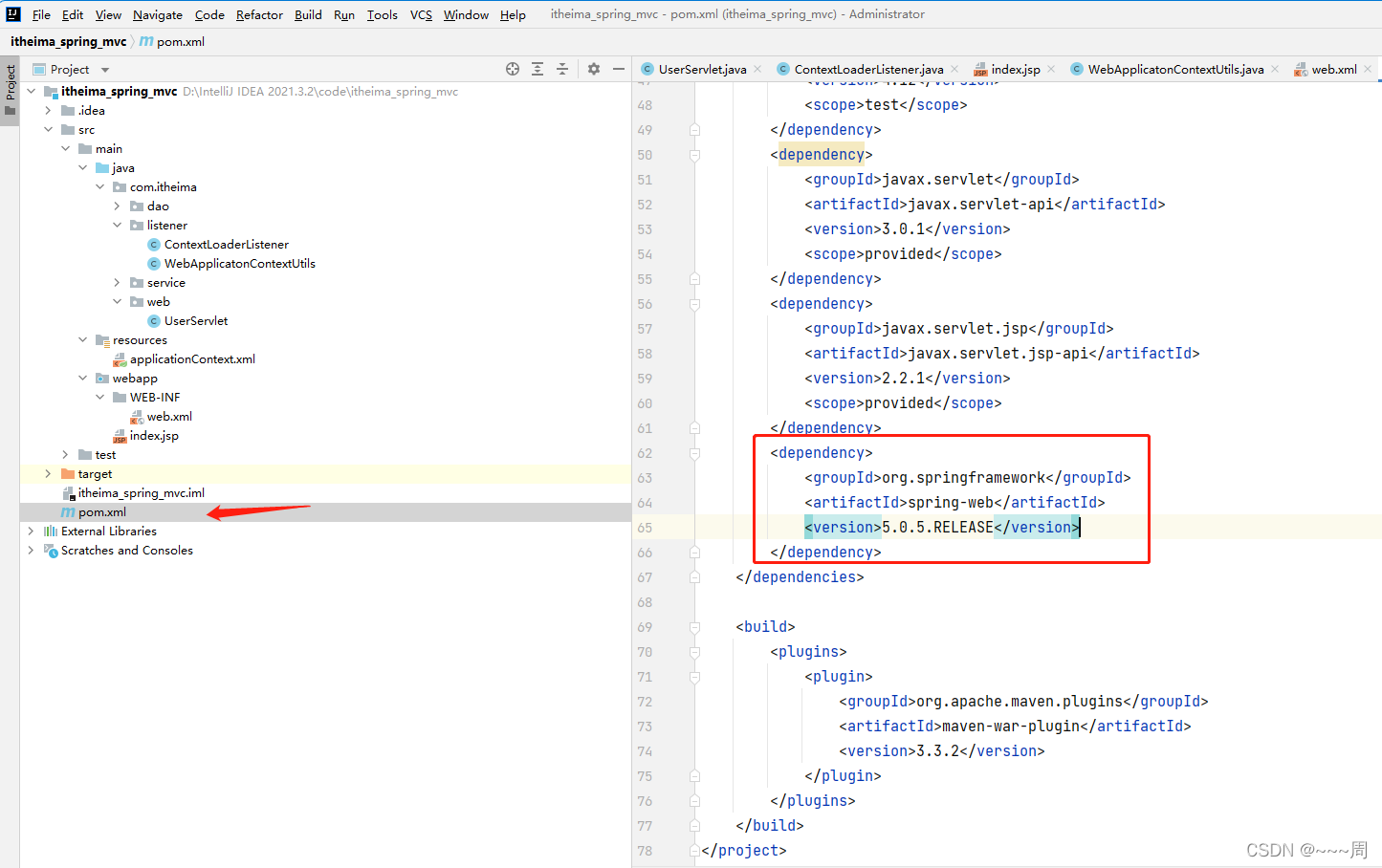Image resolution: width=1382 pixels, height=868 pixels.
Task: Collapse the web package
Action: coord(117,301)
